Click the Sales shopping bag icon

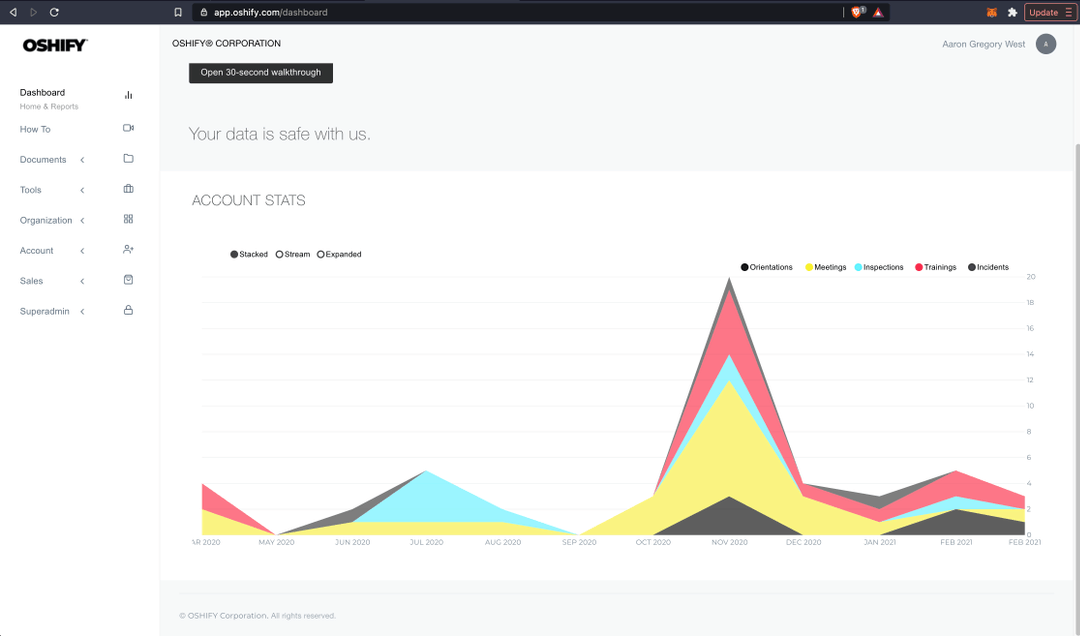pos(128,280)
